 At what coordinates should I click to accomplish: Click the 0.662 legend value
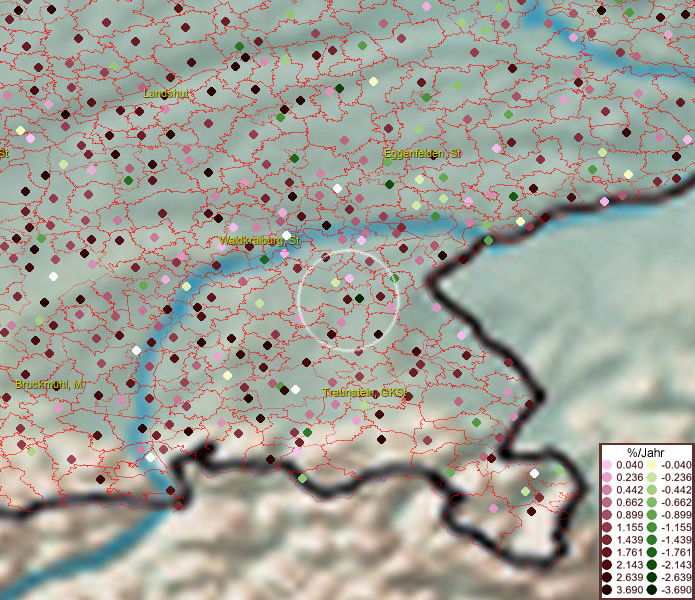click(x=629, y=503)
